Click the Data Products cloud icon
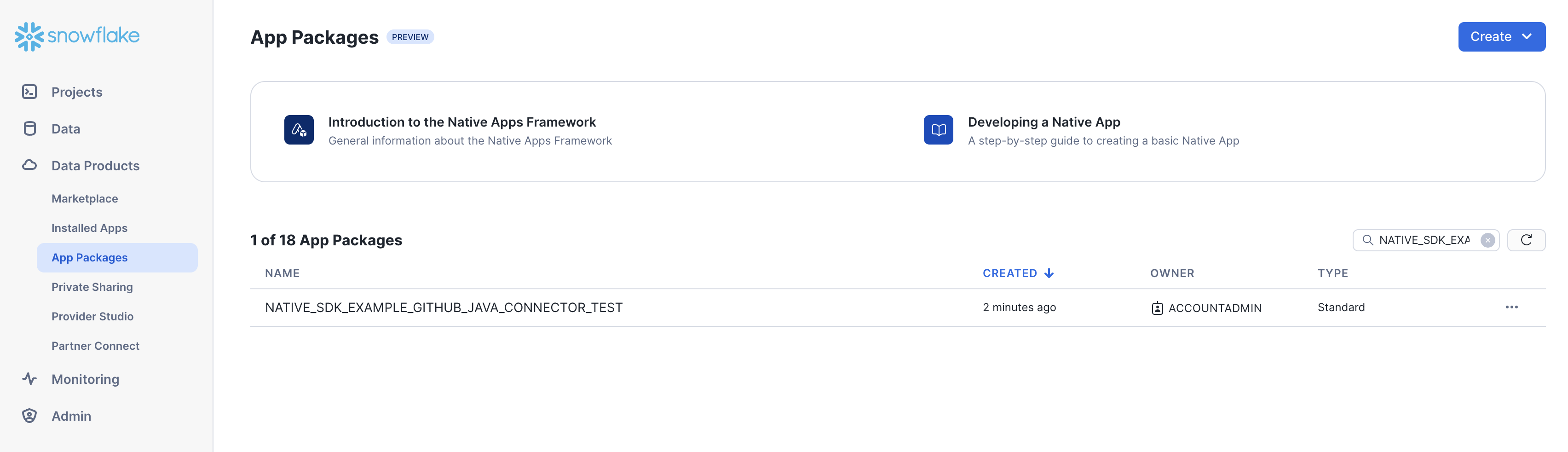The image size is (1568, 452). [29, 165]
